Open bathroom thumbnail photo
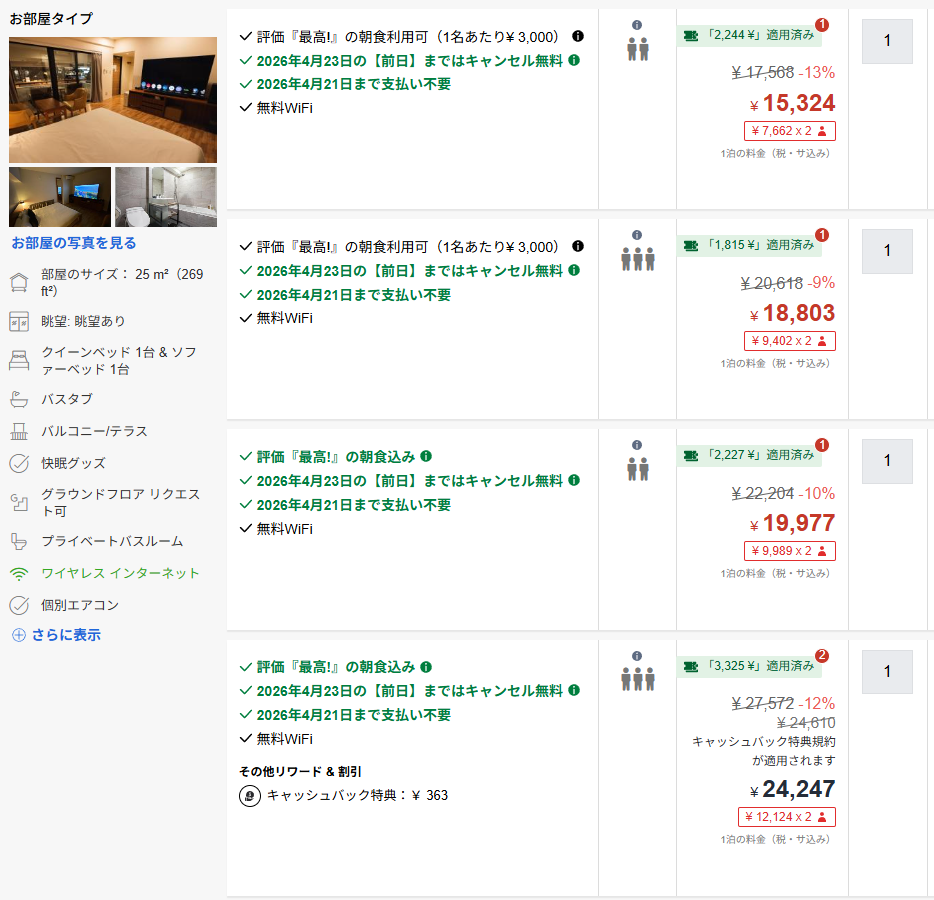 166,197
